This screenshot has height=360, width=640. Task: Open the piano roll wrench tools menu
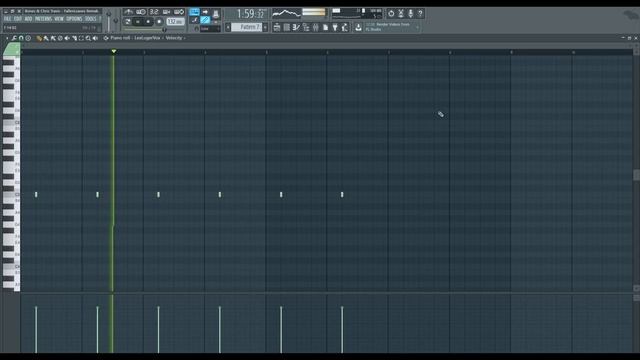point(13,38)
